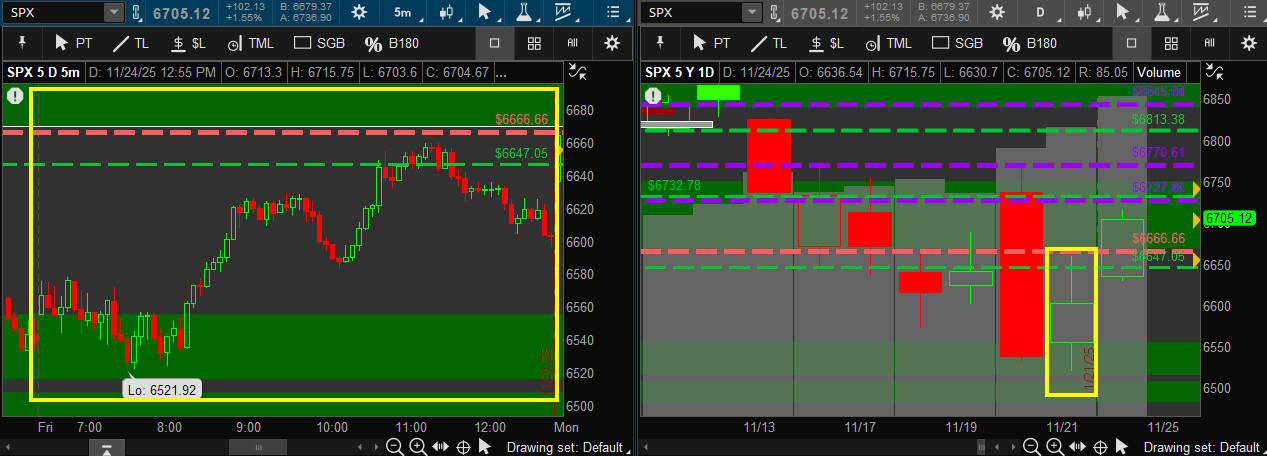Select the price level ($L) tool in right chart
The height and width of the screenshot is (456, 1267).
[825, 44]
